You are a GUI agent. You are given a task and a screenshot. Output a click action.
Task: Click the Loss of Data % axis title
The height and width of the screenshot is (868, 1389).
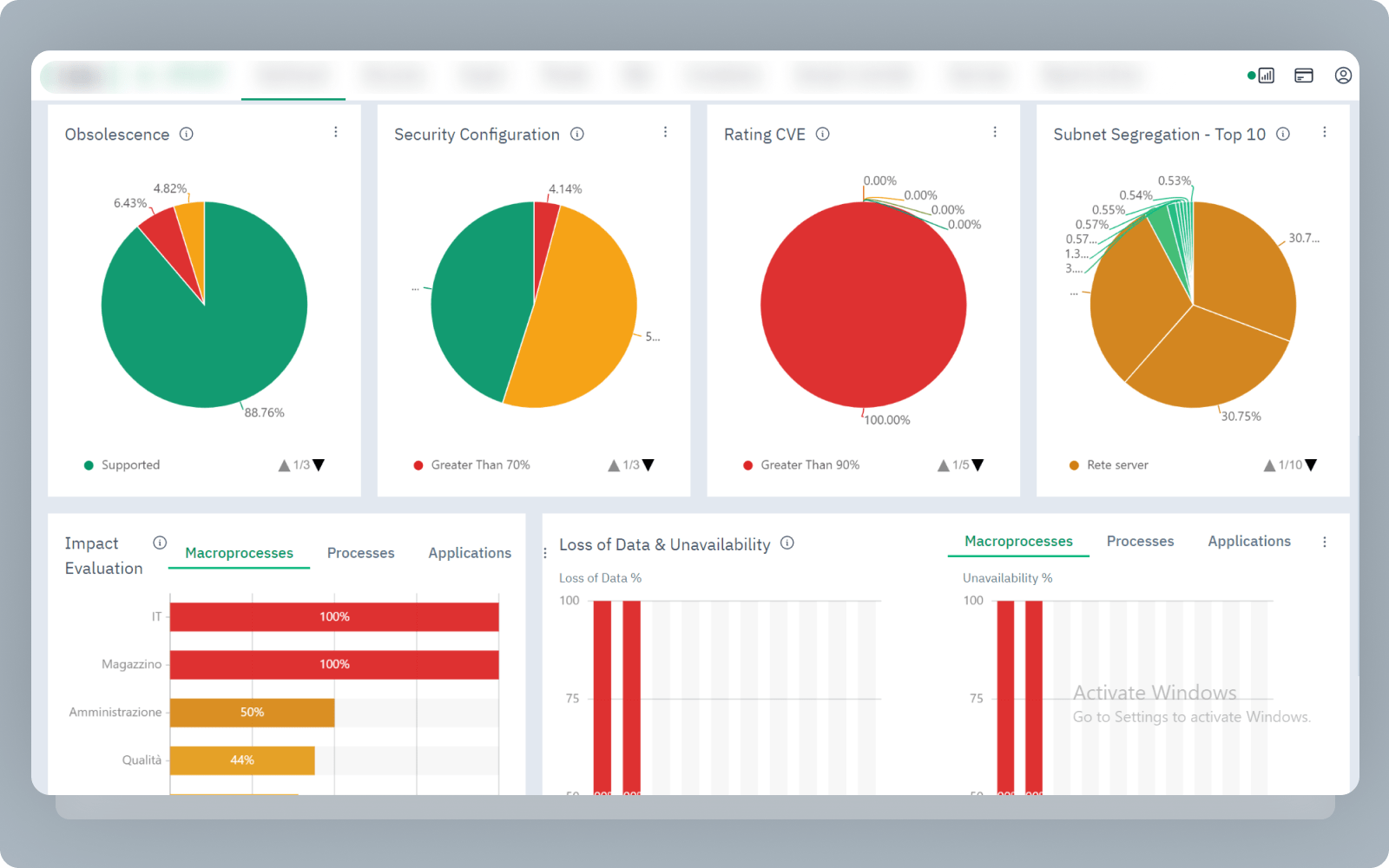(x=600, y=578)
